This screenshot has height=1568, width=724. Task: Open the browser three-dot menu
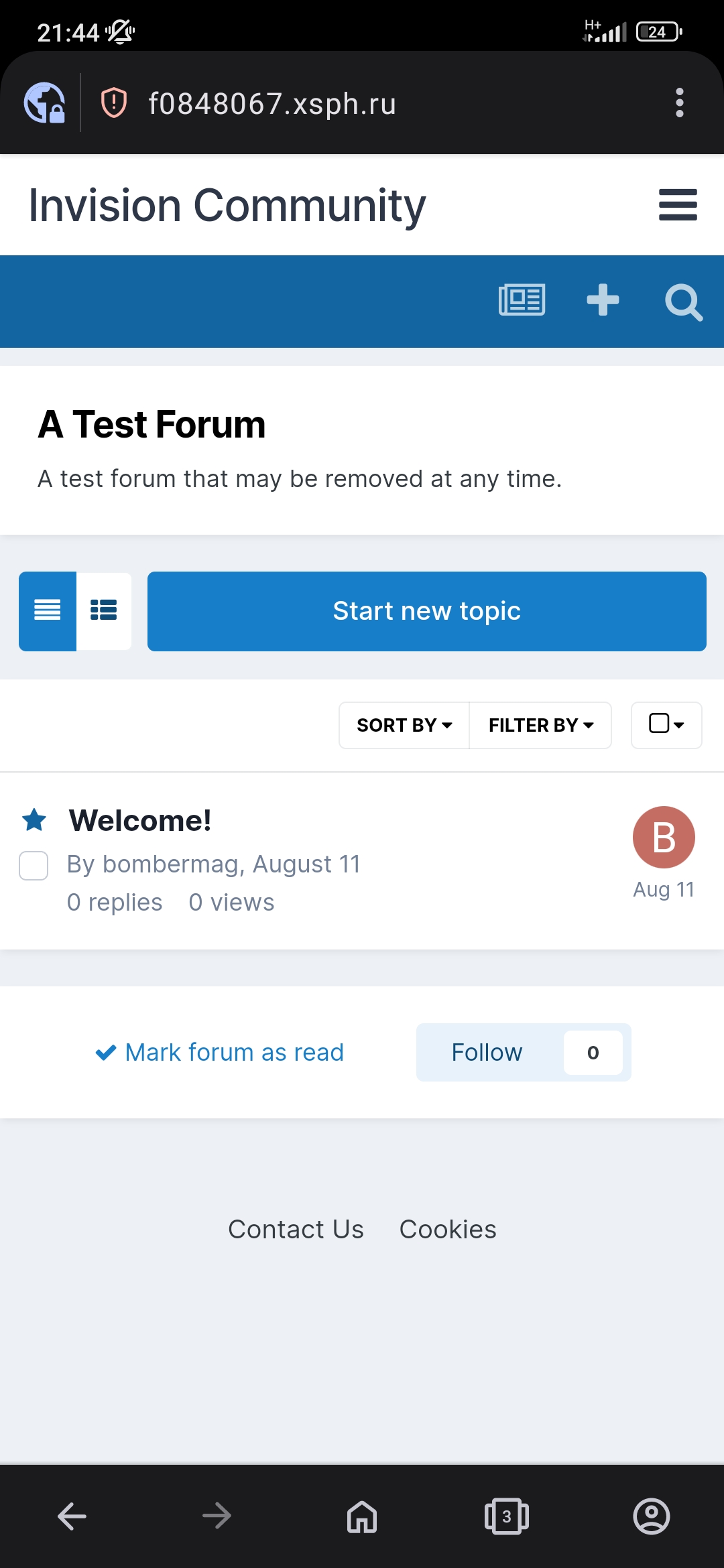click(x=679, y=103)
